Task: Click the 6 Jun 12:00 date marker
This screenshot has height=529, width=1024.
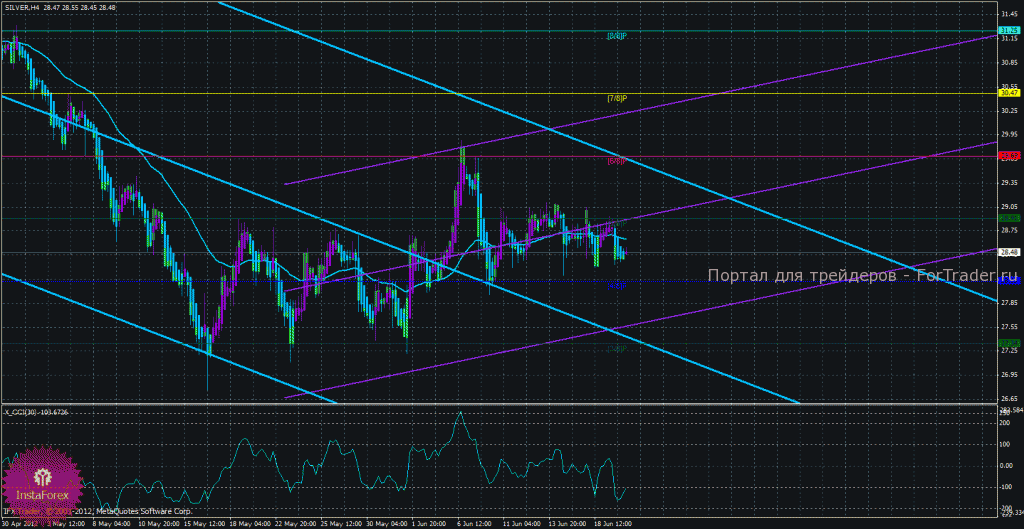Action: (x=473, y=524)
